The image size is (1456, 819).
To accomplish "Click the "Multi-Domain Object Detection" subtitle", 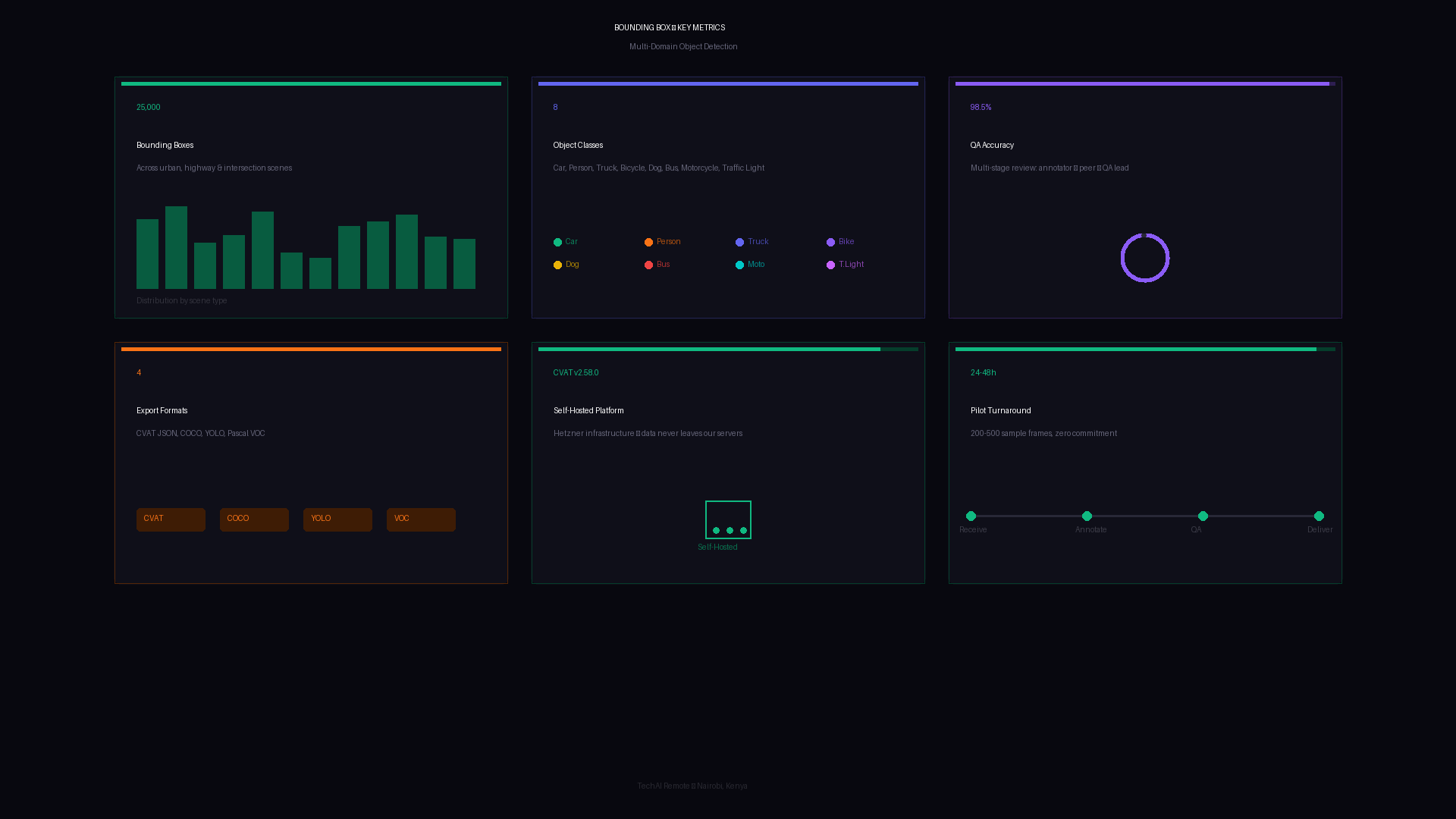I will click(x=683, y=47).
